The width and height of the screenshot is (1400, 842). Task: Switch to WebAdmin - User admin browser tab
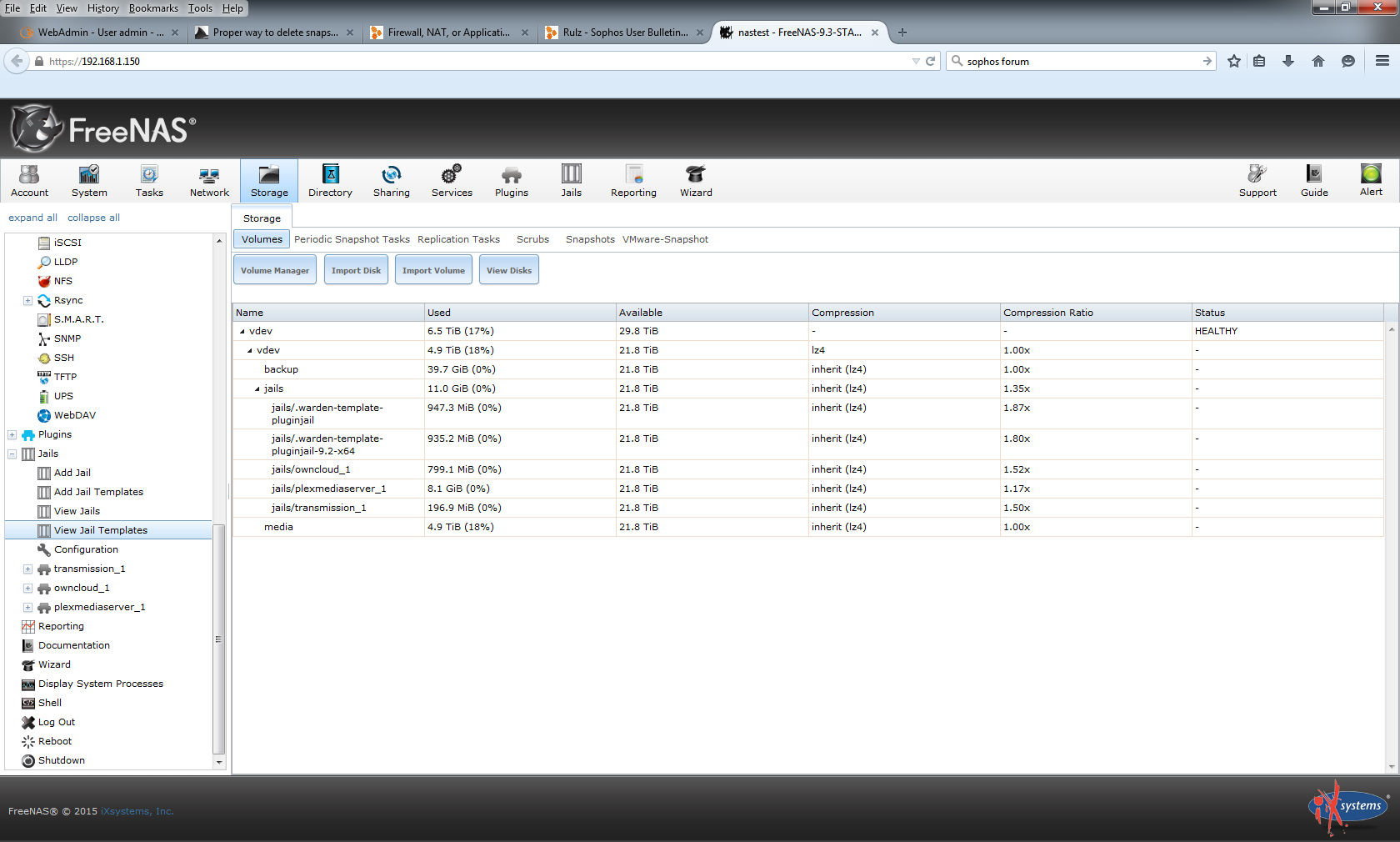click(98, 33)
